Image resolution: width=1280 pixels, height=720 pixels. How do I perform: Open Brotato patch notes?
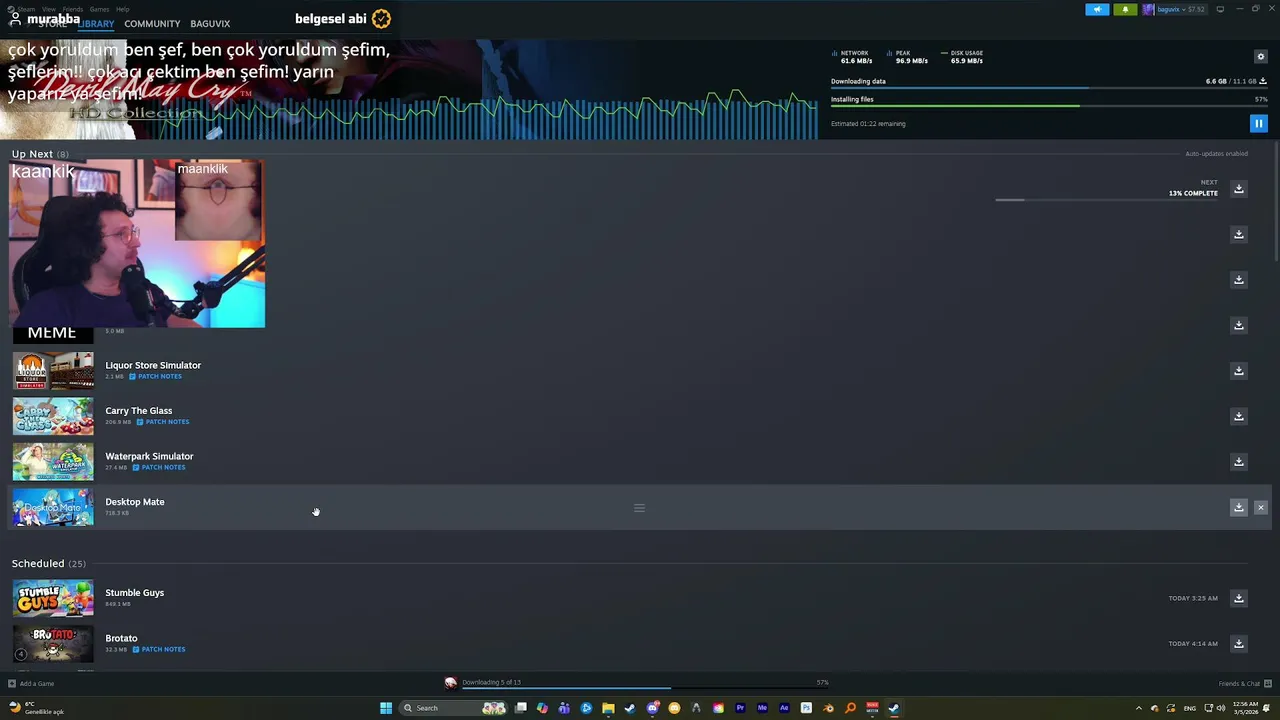click(158, 649)
